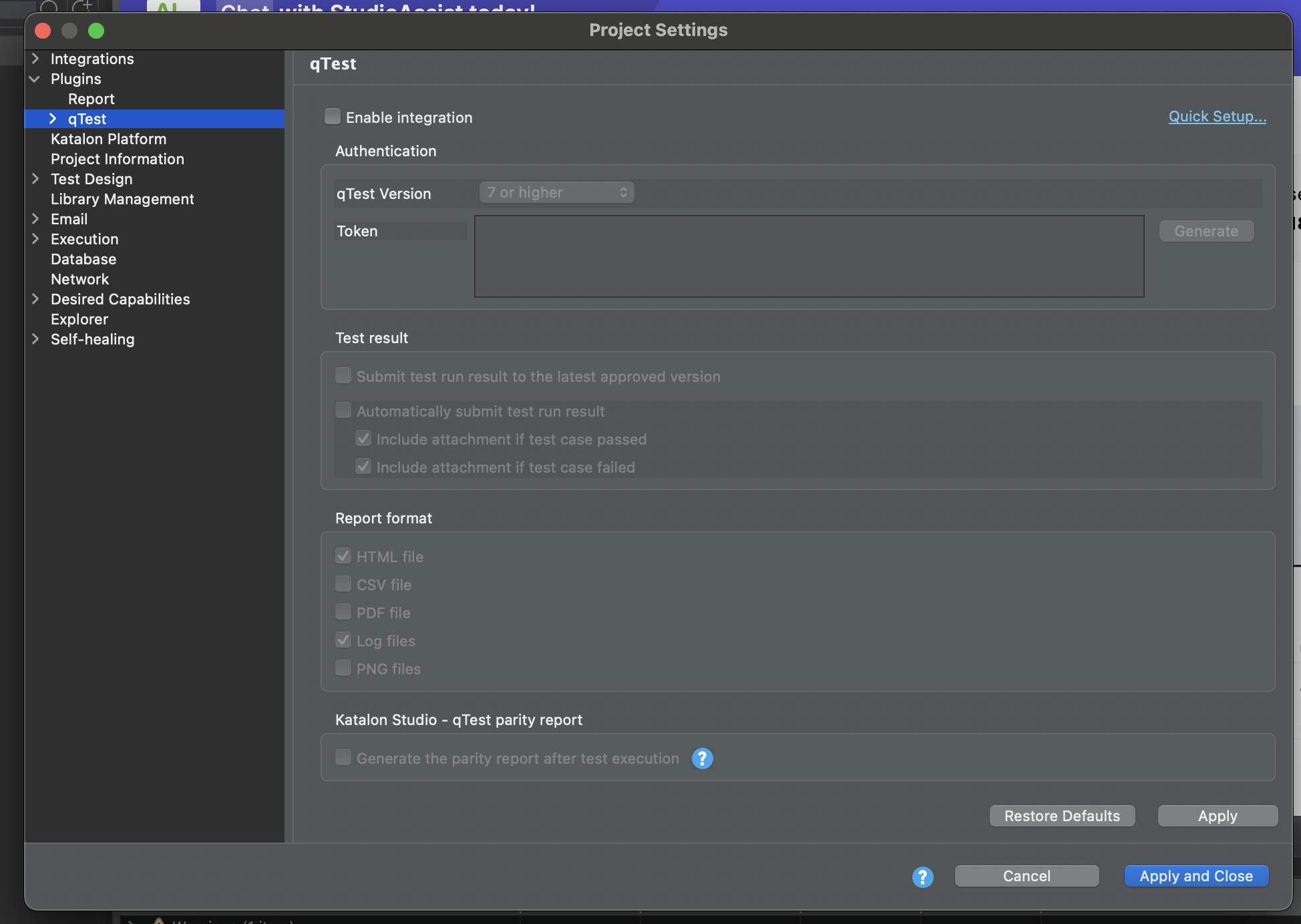Viewport: 1301px width, 924px height.
Task: Collapse the Plugins tree section
Action: click(35, 79)
